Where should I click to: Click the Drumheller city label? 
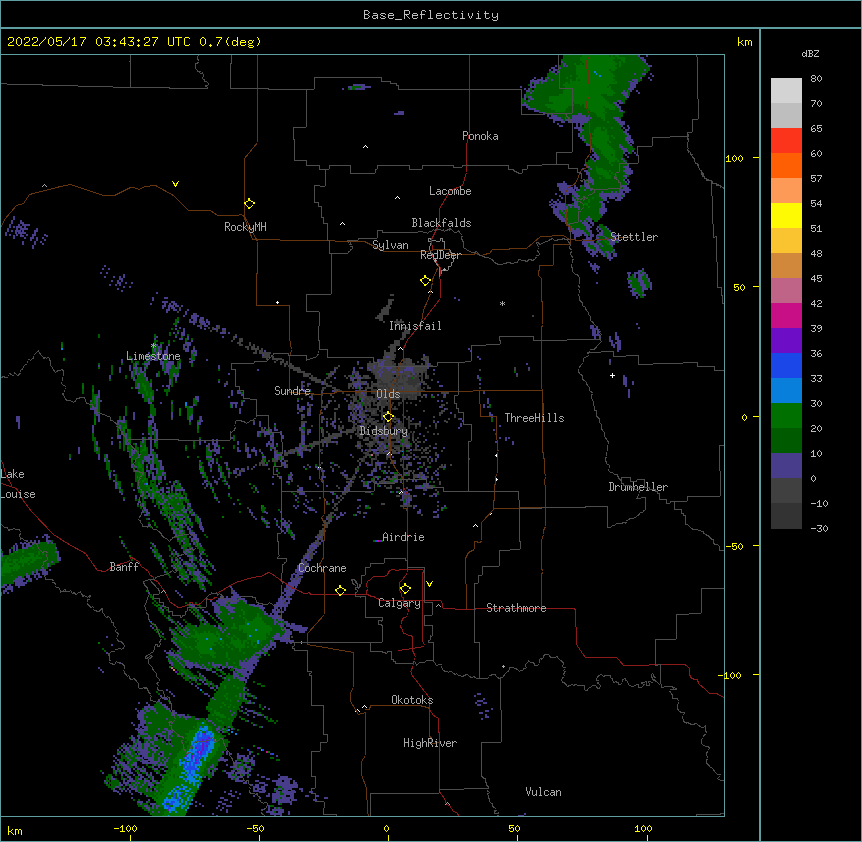pyautogui.click(x=638, y=487)
